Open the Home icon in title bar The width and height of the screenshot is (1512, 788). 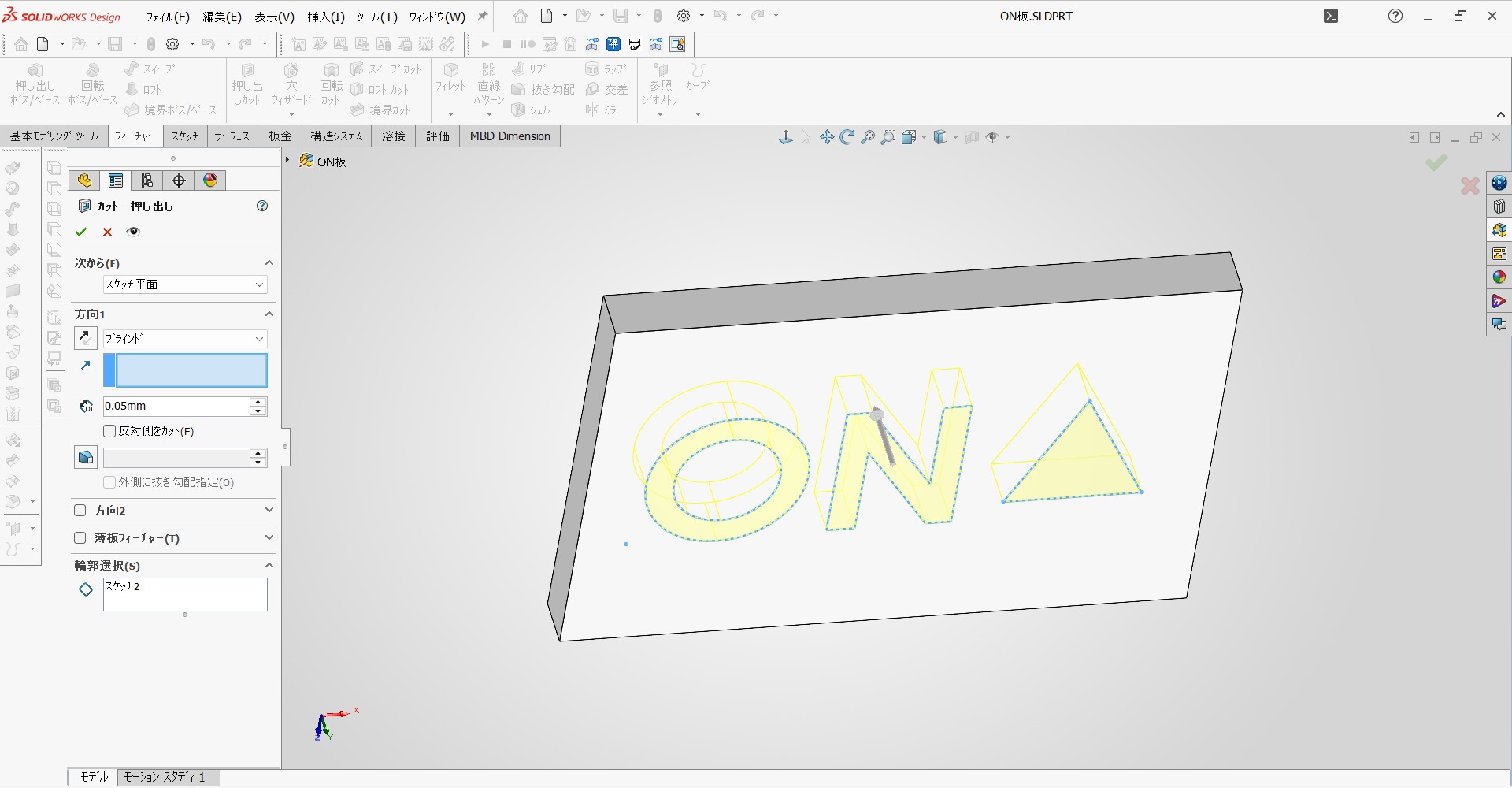click(x=521, y=16)
